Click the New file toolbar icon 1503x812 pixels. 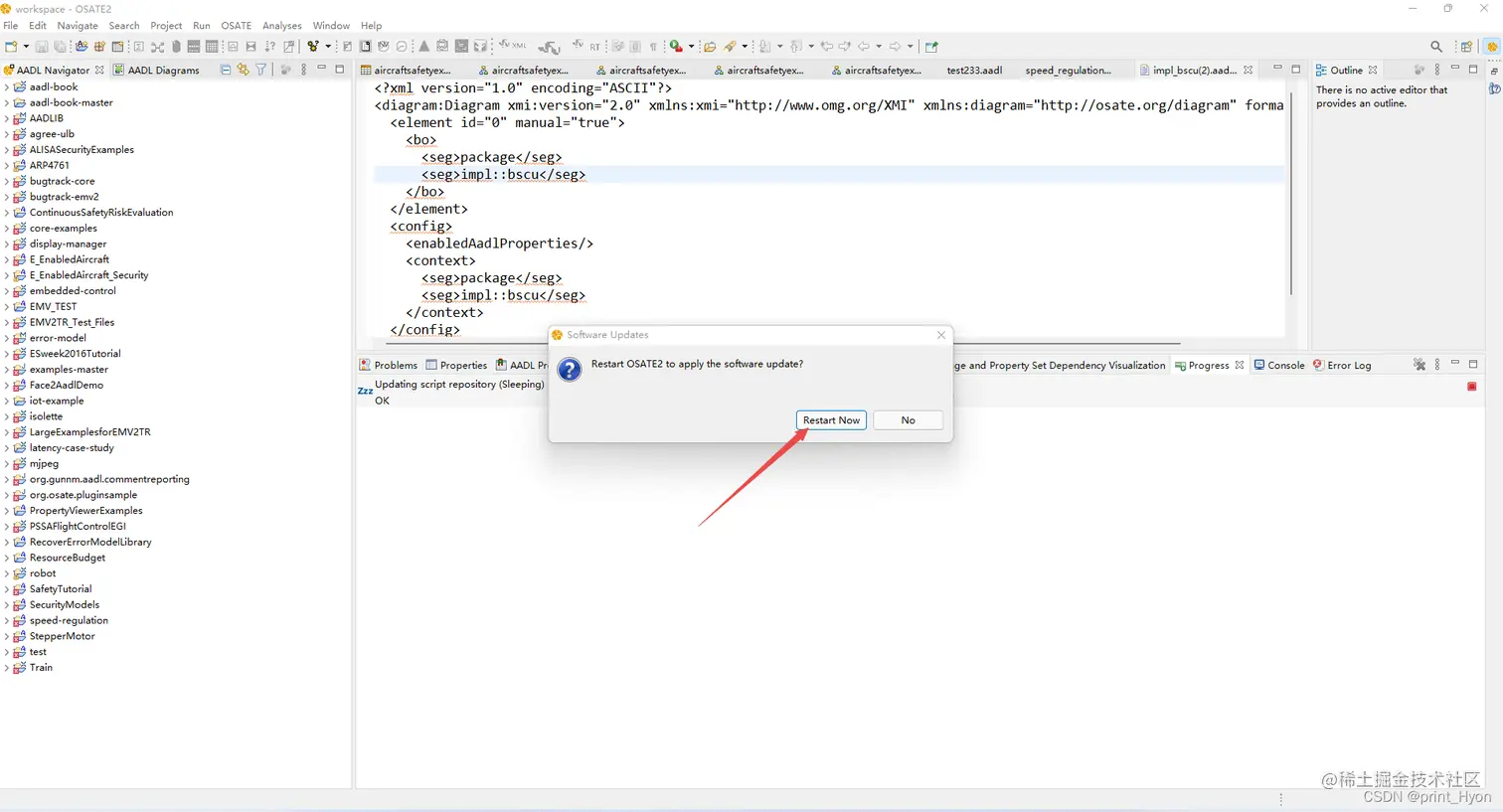point(11,46)
